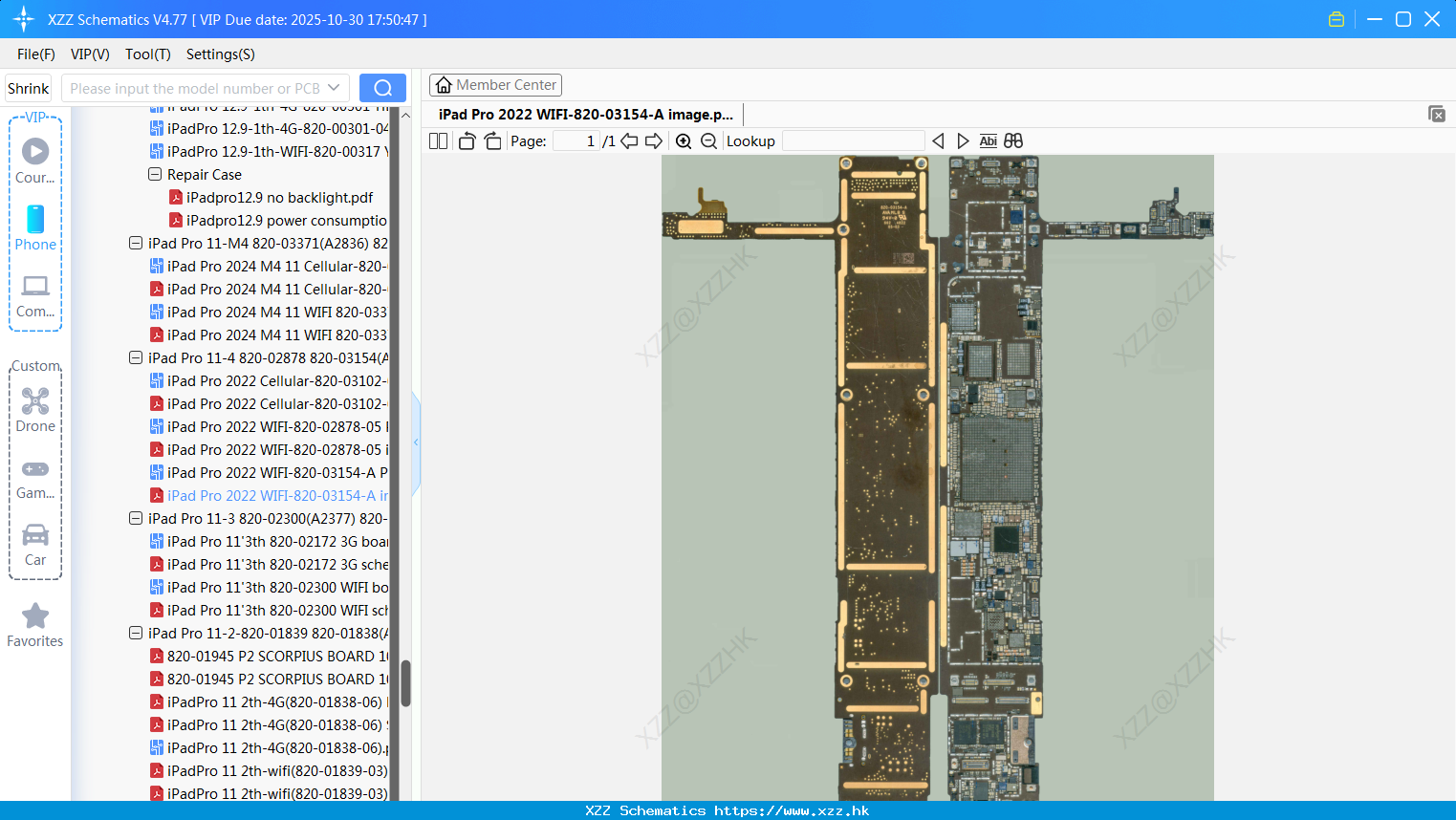
Task: Open iPadpro12.9 no backlight.pdf
Action: (x=271, y=197)
